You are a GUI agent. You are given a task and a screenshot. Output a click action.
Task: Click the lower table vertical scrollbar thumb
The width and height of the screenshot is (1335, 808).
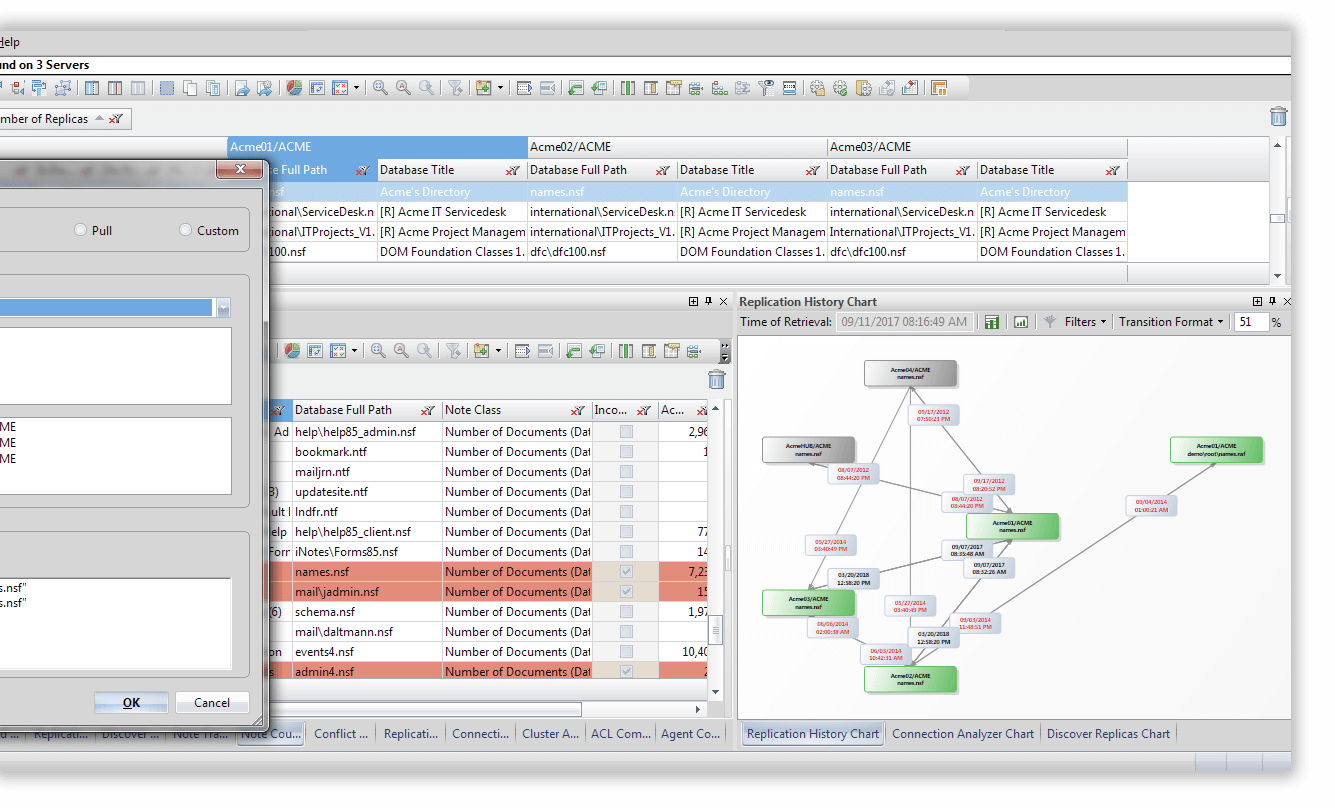(715, 630)
